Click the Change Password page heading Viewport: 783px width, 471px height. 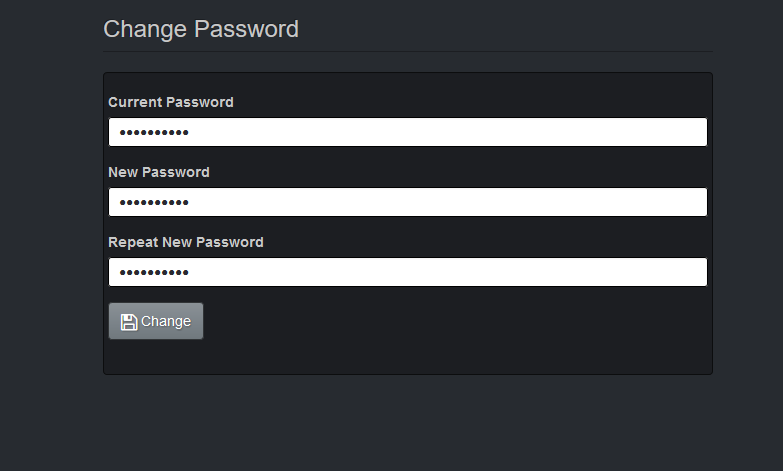[201, 29]
